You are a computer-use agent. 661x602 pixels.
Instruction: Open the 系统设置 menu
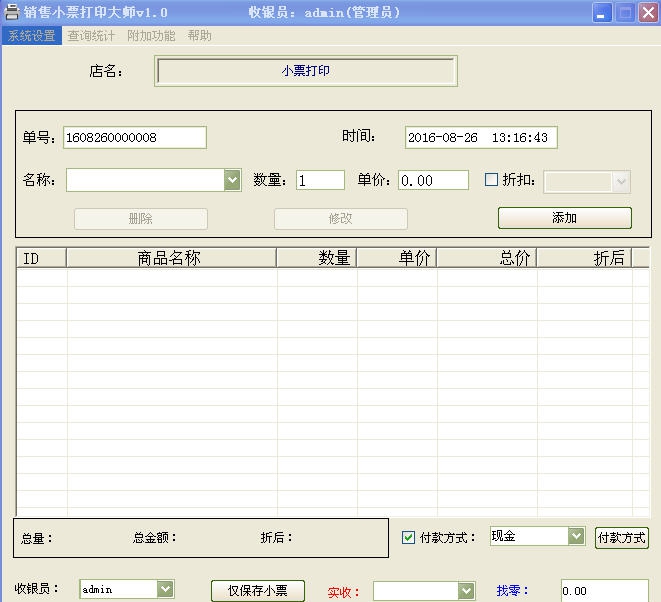pyautogui.click(x=32, y=36)
